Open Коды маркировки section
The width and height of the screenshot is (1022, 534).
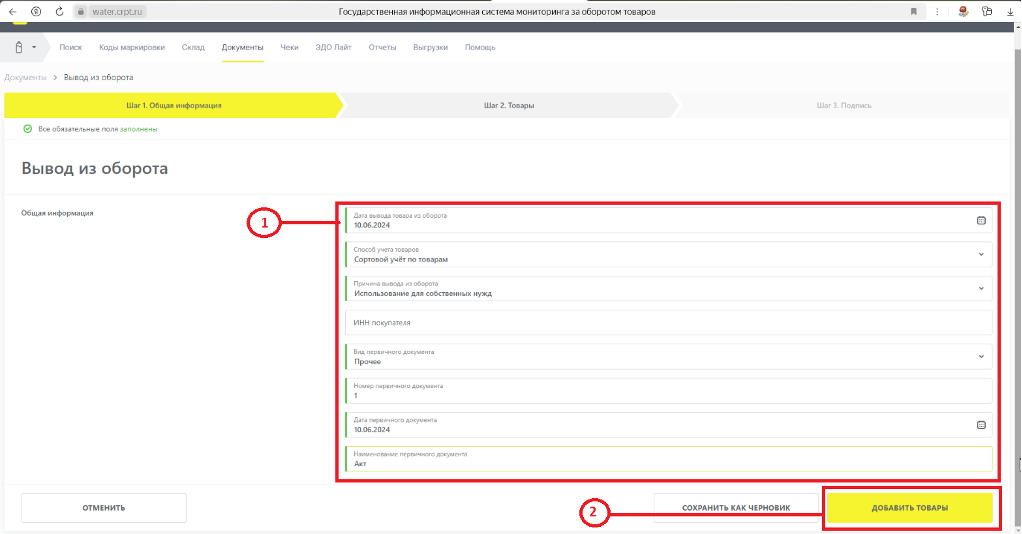[132, 48]
